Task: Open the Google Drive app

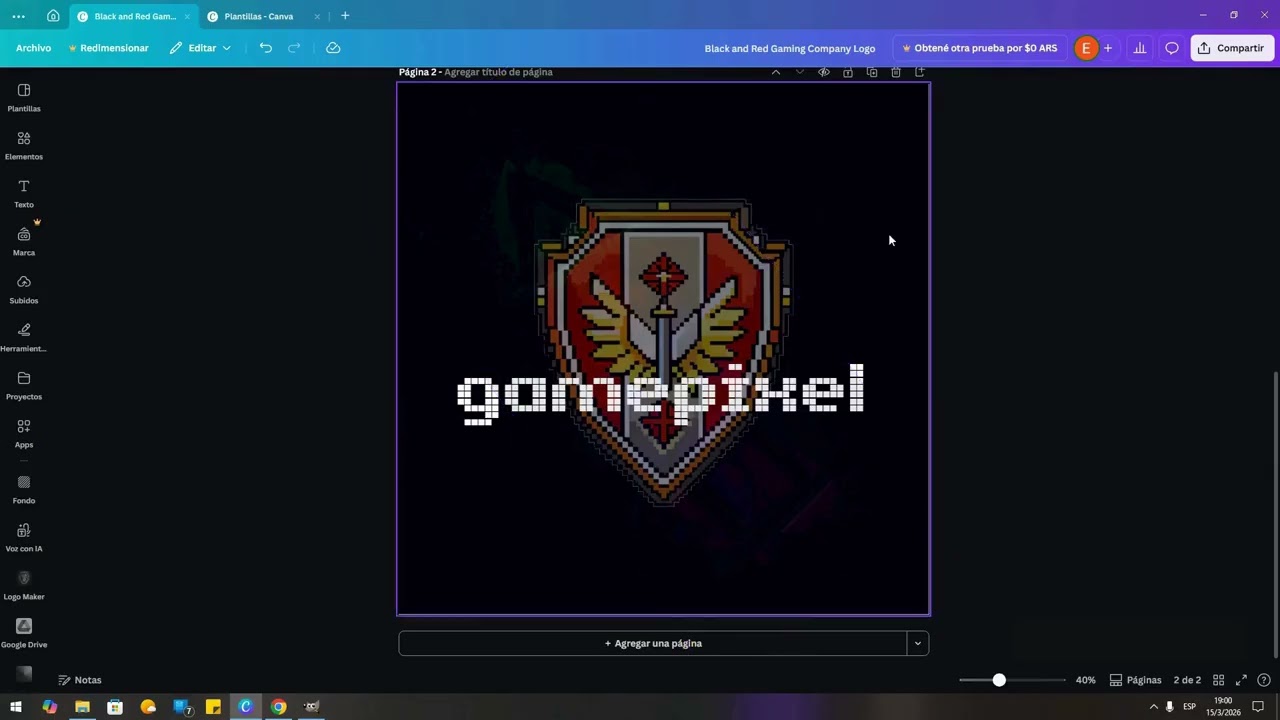Action: pos(24,633)
